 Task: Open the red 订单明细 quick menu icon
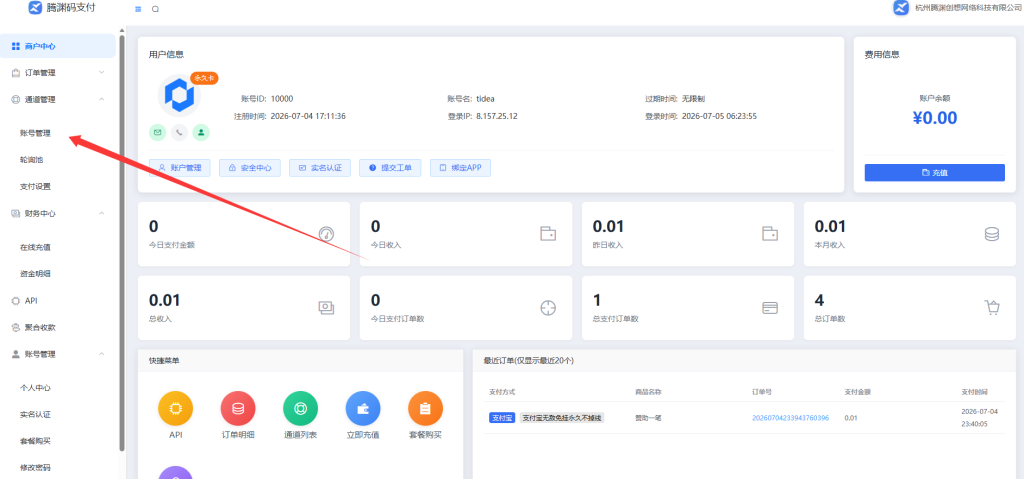click(238, 408)
